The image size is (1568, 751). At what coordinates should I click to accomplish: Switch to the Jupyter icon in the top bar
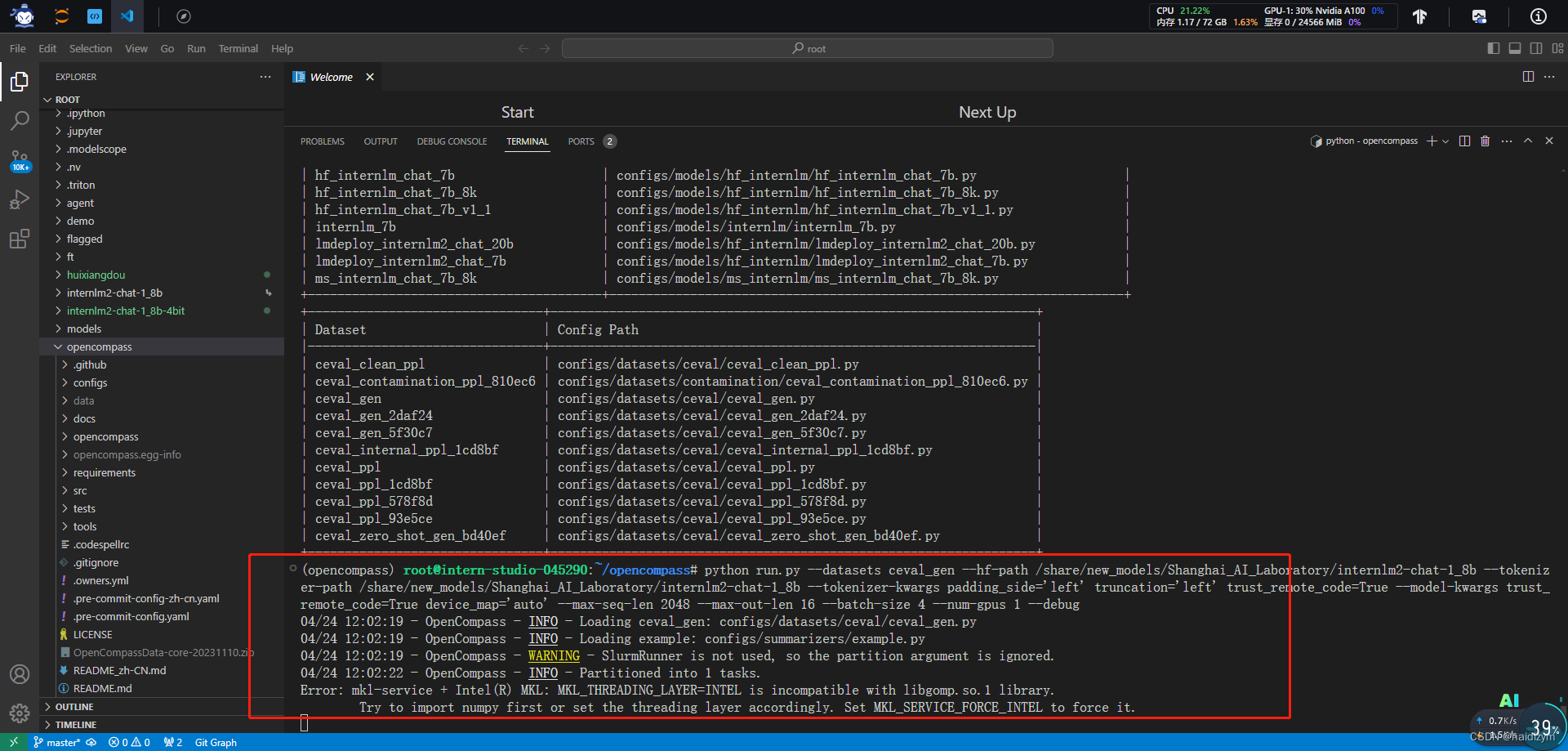point(61,16)
